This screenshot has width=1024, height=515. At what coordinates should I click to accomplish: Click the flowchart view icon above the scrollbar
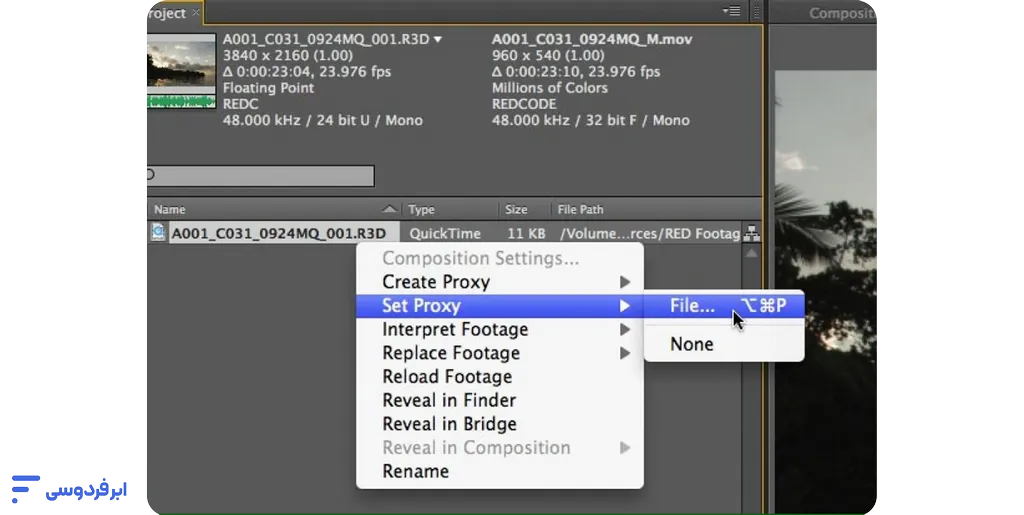[752, 232]
